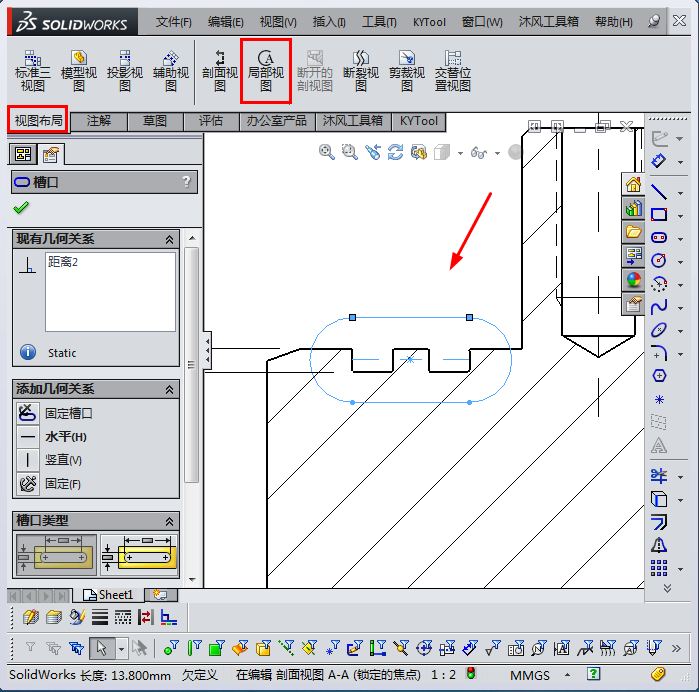Collapse the 添加几何关系 section
The image size is (699, 692).
tap(169, 389)
